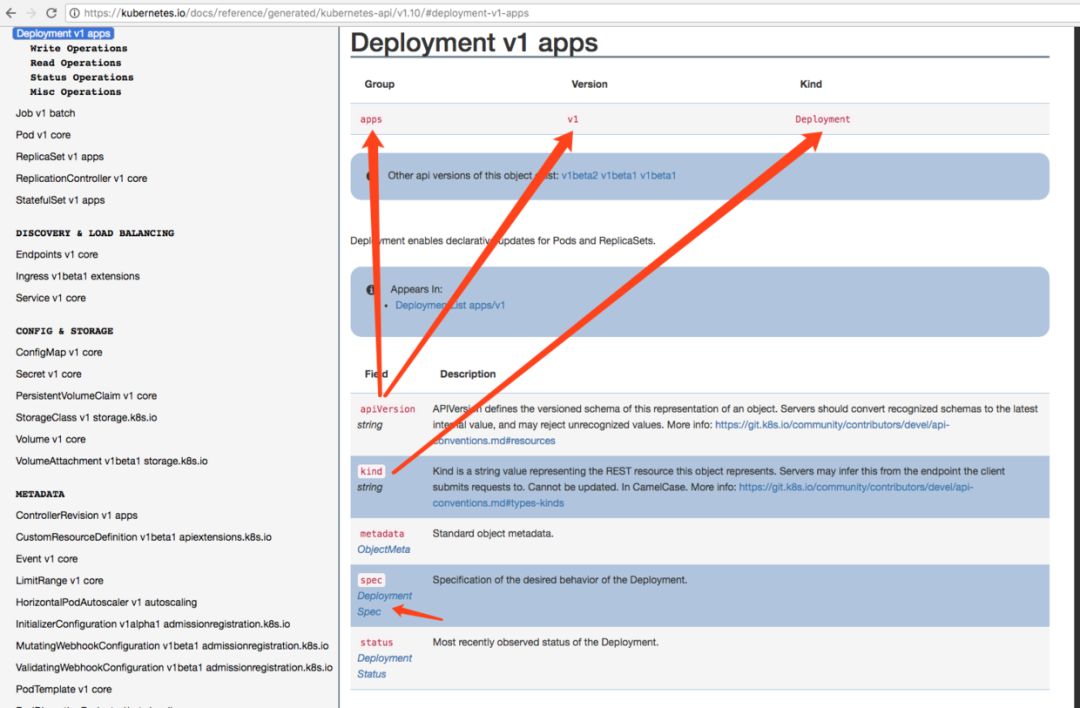1080x708 pixels.
Task: Open ValidatingWebhookConfiguration v1beta1 entry
Action: tap(174, 667)
